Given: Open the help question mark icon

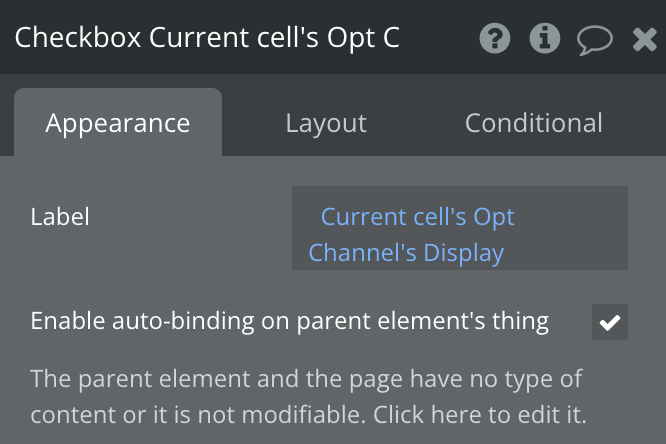Looking at the screenshot, I should coord(495,39).
